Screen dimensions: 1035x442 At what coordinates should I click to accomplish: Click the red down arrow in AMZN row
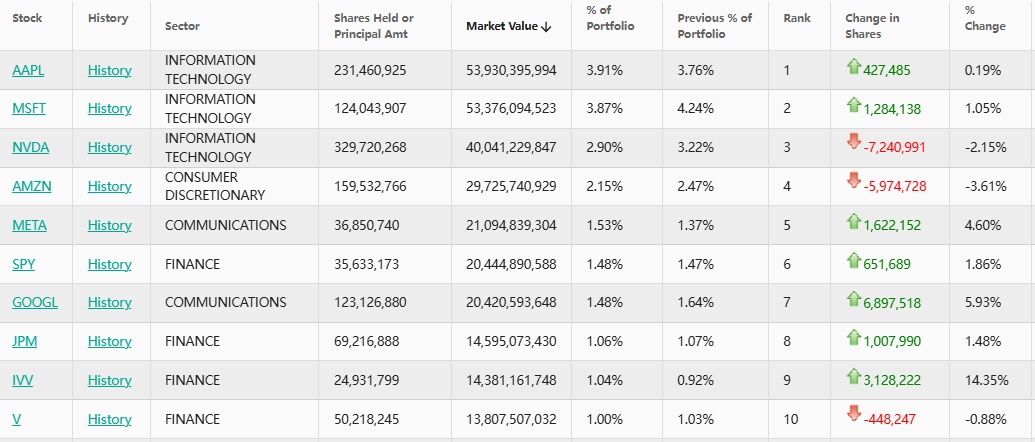pyautogui.click(x=853, y=182)
